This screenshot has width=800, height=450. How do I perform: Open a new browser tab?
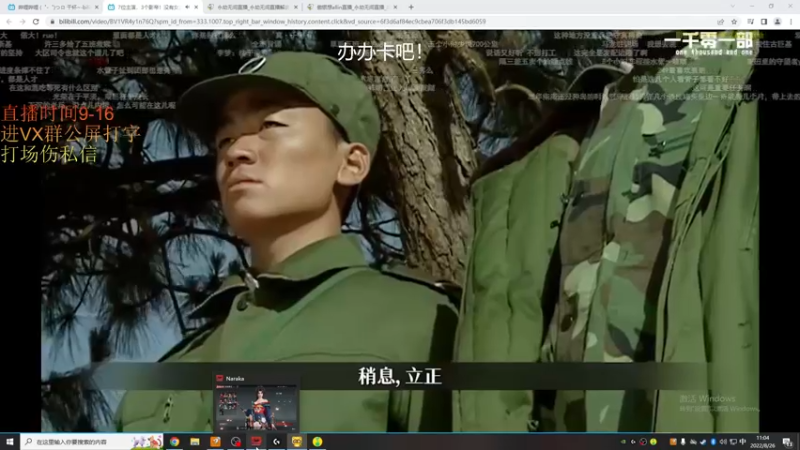tap(411, 7)
